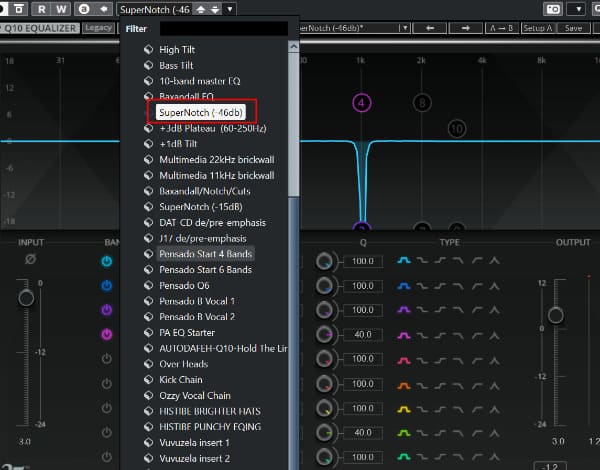Select the blue bell filter type icon

pos(404,286)
